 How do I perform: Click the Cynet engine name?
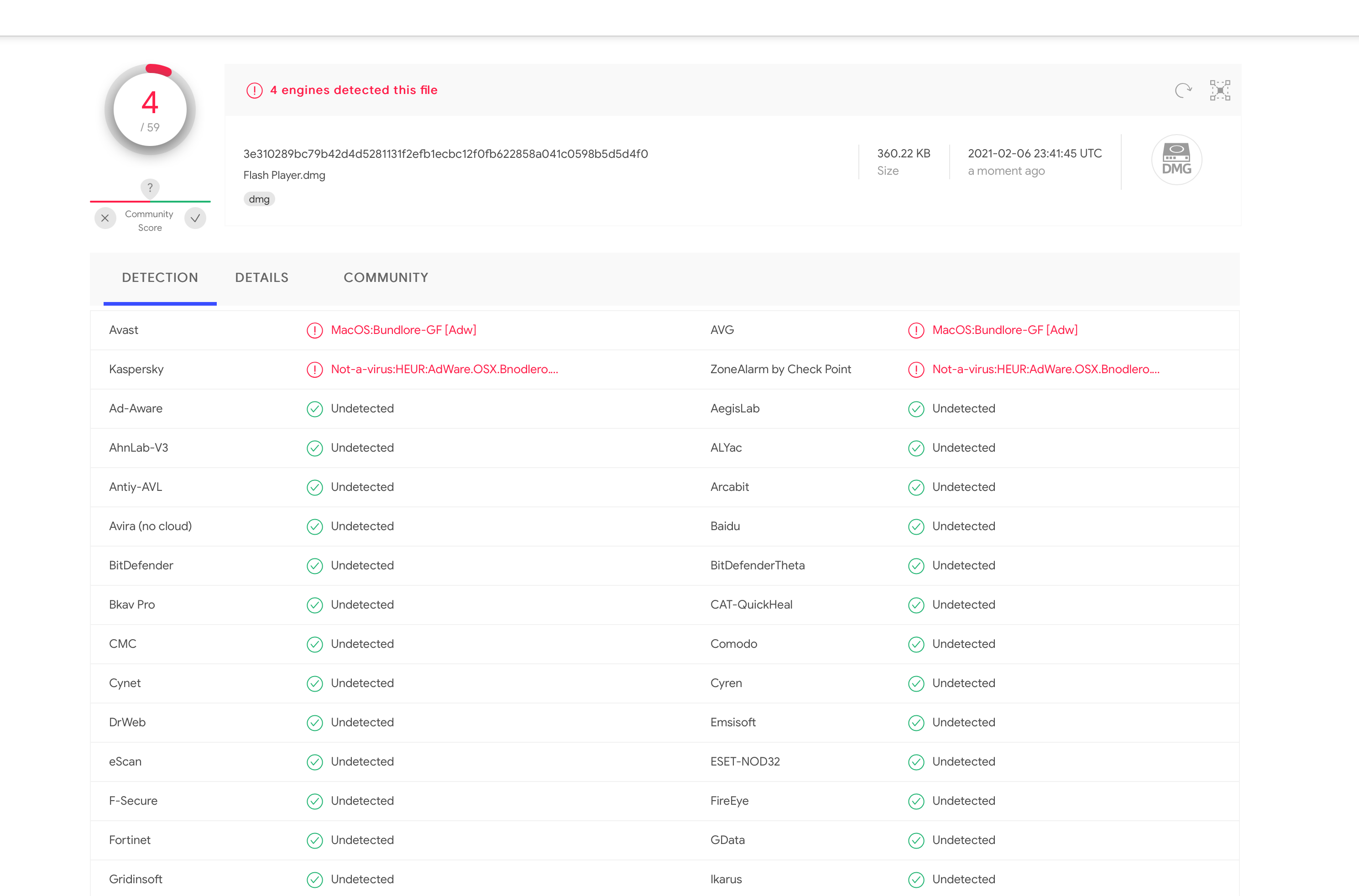[x=125, y=683]
